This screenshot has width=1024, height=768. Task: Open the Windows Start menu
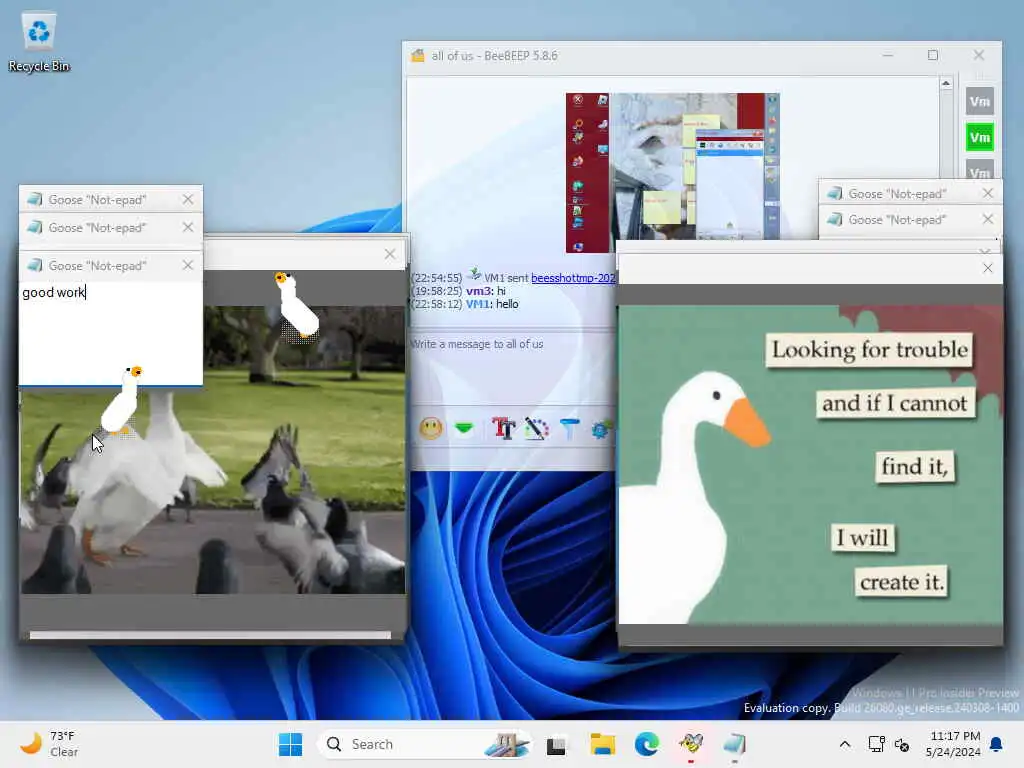pos(290,744)
